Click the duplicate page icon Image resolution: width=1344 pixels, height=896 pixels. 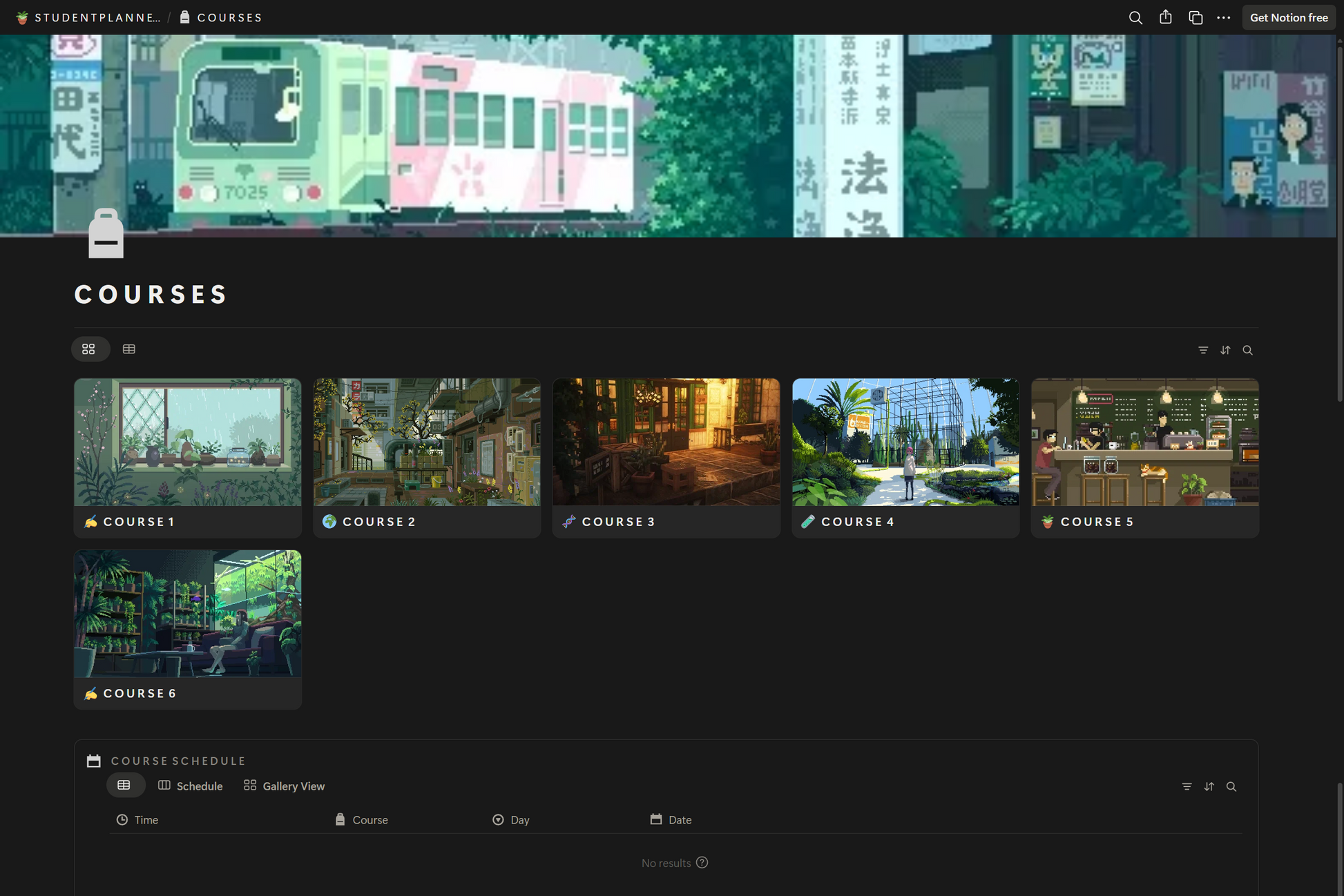[1195, 17]
